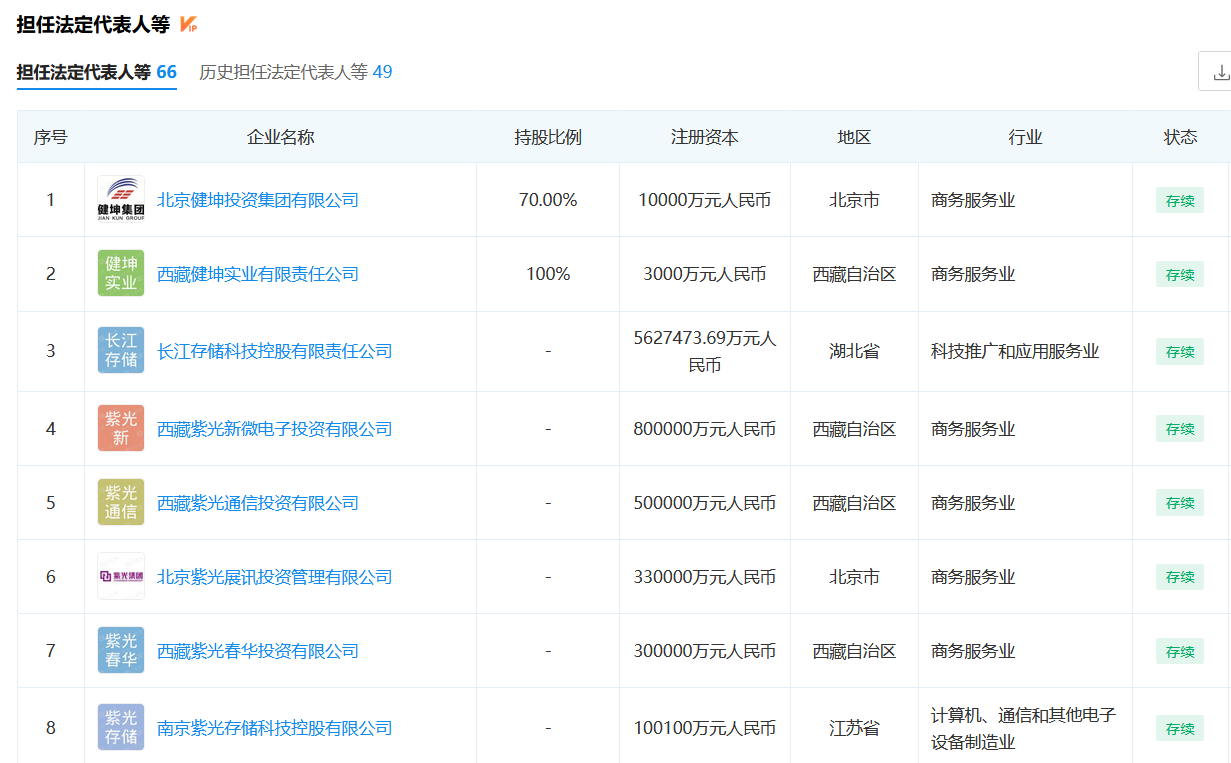This screenshot has width=1231, height=763.
Task: Click 计算机、通信和其他电子设备制造业 industry cell
Action: (x=1023, y=728)
